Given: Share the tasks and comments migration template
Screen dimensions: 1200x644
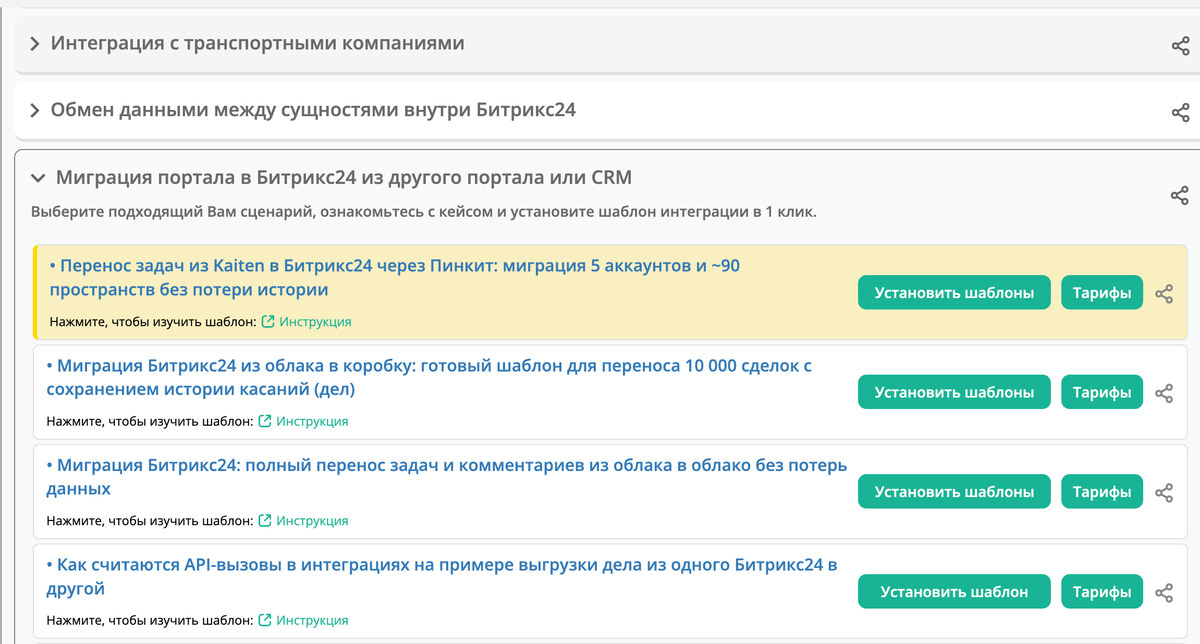Looking at the screenshot, I should point(1164,492).
